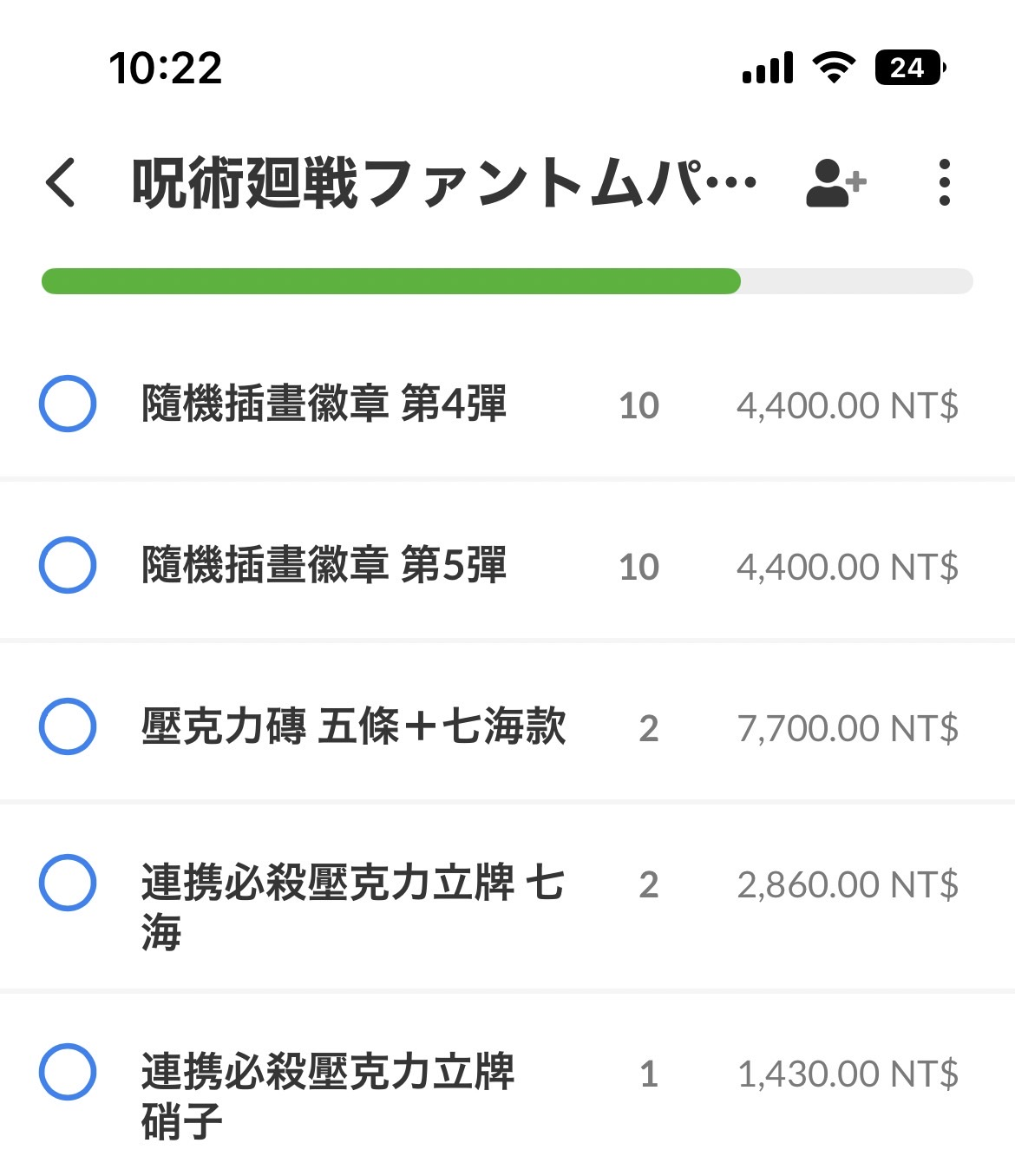
Task: Tap the back arrow icon
Action: click(61, 182)
